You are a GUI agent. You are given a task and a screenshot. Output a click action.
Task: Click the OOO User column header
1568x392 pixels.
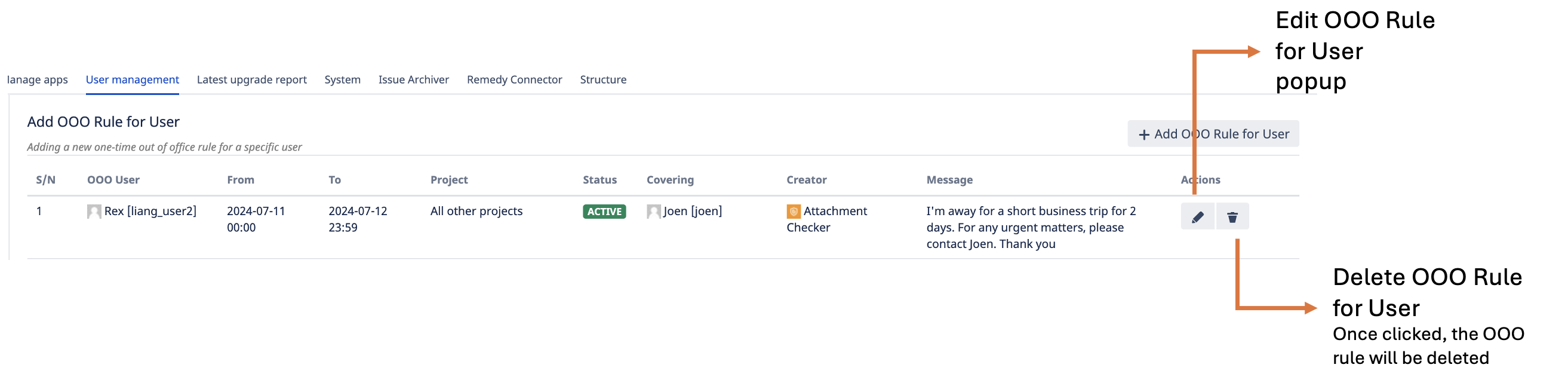[113, 180]
